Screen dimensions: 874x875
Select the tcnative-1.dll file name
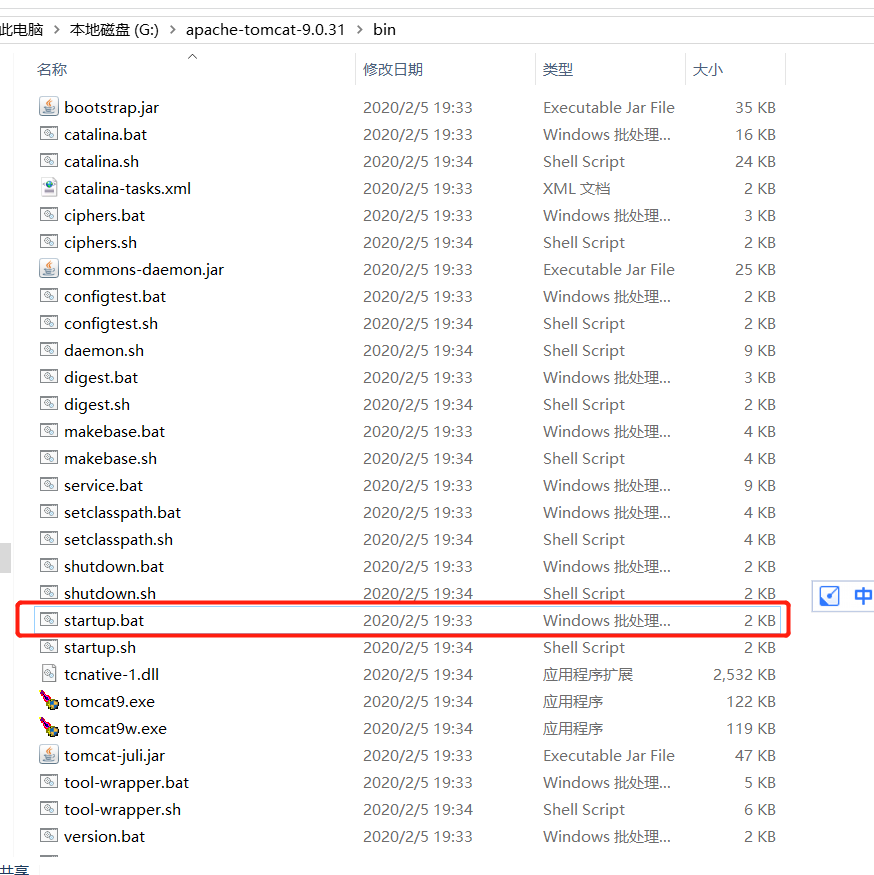click(112, 674)
